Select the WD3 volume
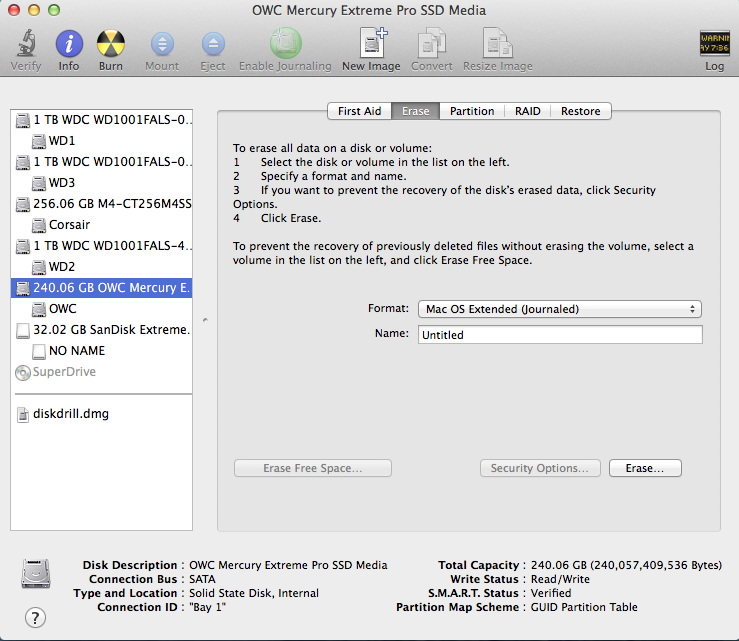 pos(101,183)
